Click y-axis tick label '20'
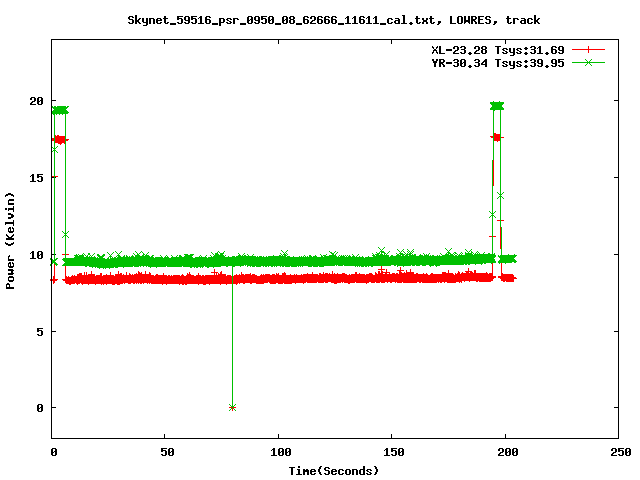 pyautogui.click(x=37, y=101)
